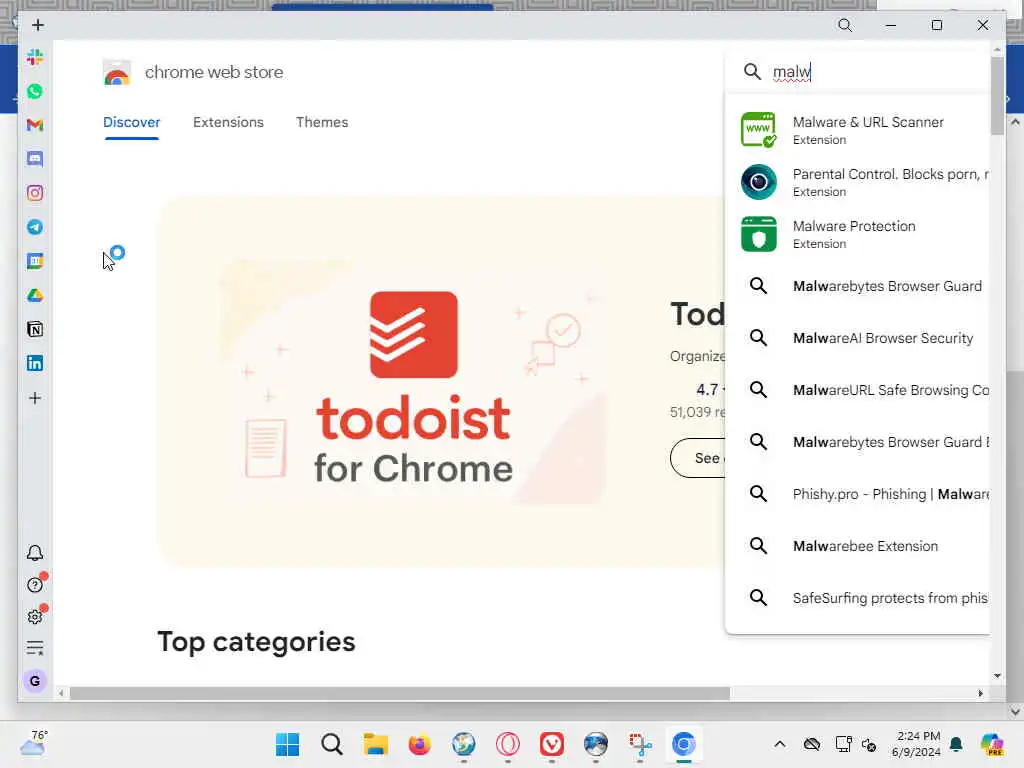
Task: Open Telegram sidebar app
Action: pos(35,227)
